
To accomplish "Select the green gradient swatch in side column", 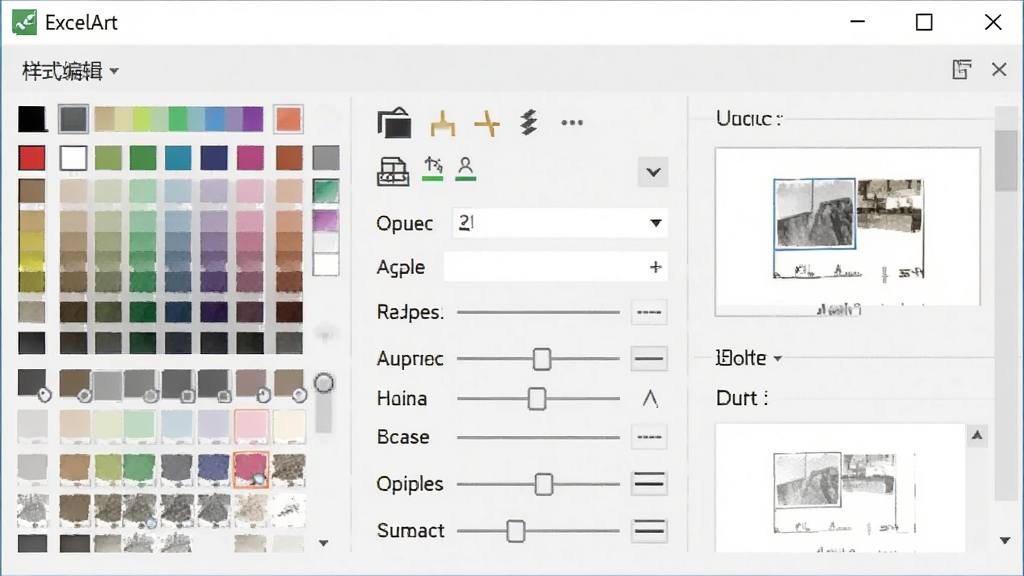I will pos(326,191).
